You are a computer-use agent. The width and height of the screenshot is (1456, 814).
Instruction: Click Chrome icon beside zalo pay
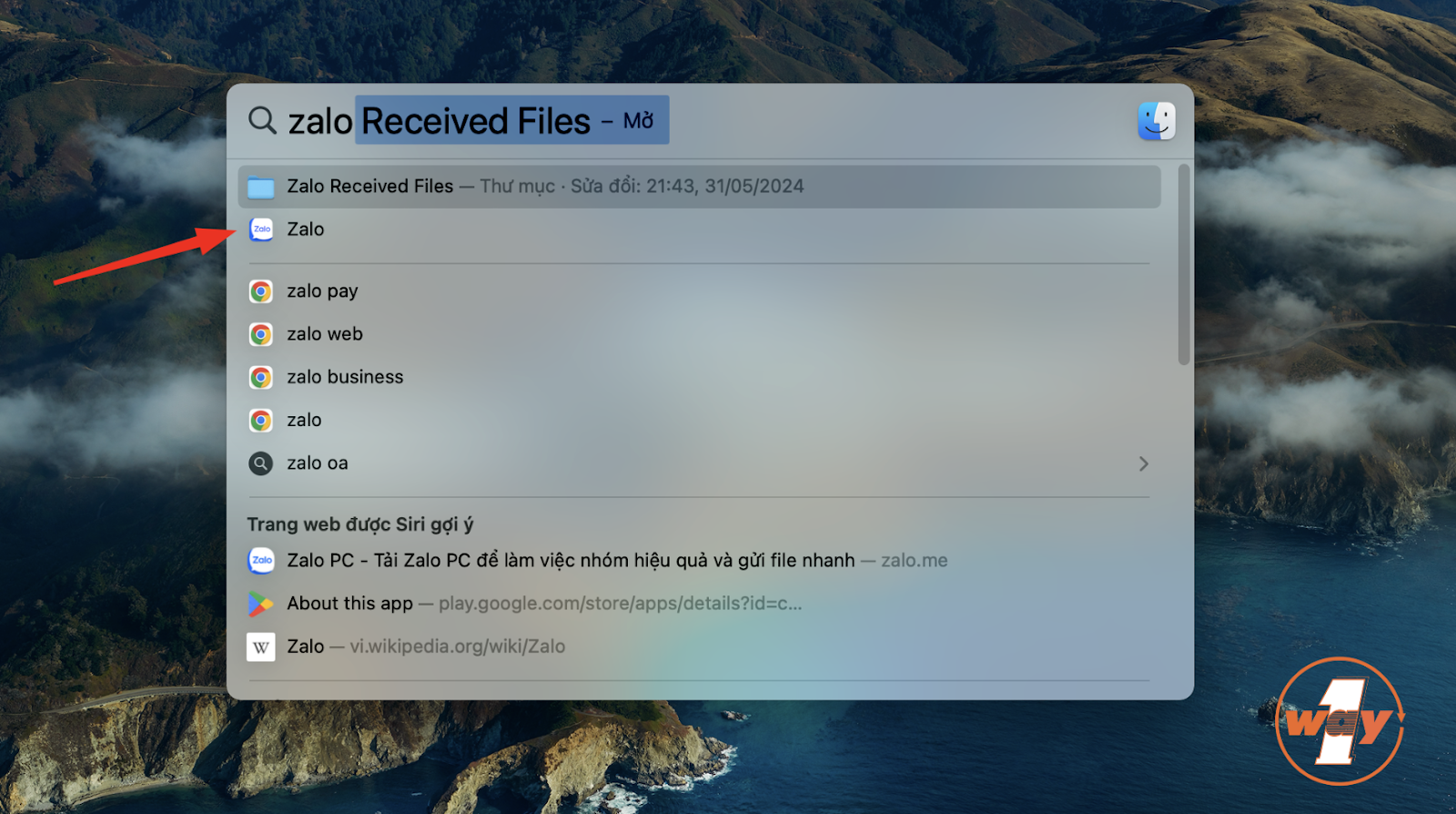(261, 291)
